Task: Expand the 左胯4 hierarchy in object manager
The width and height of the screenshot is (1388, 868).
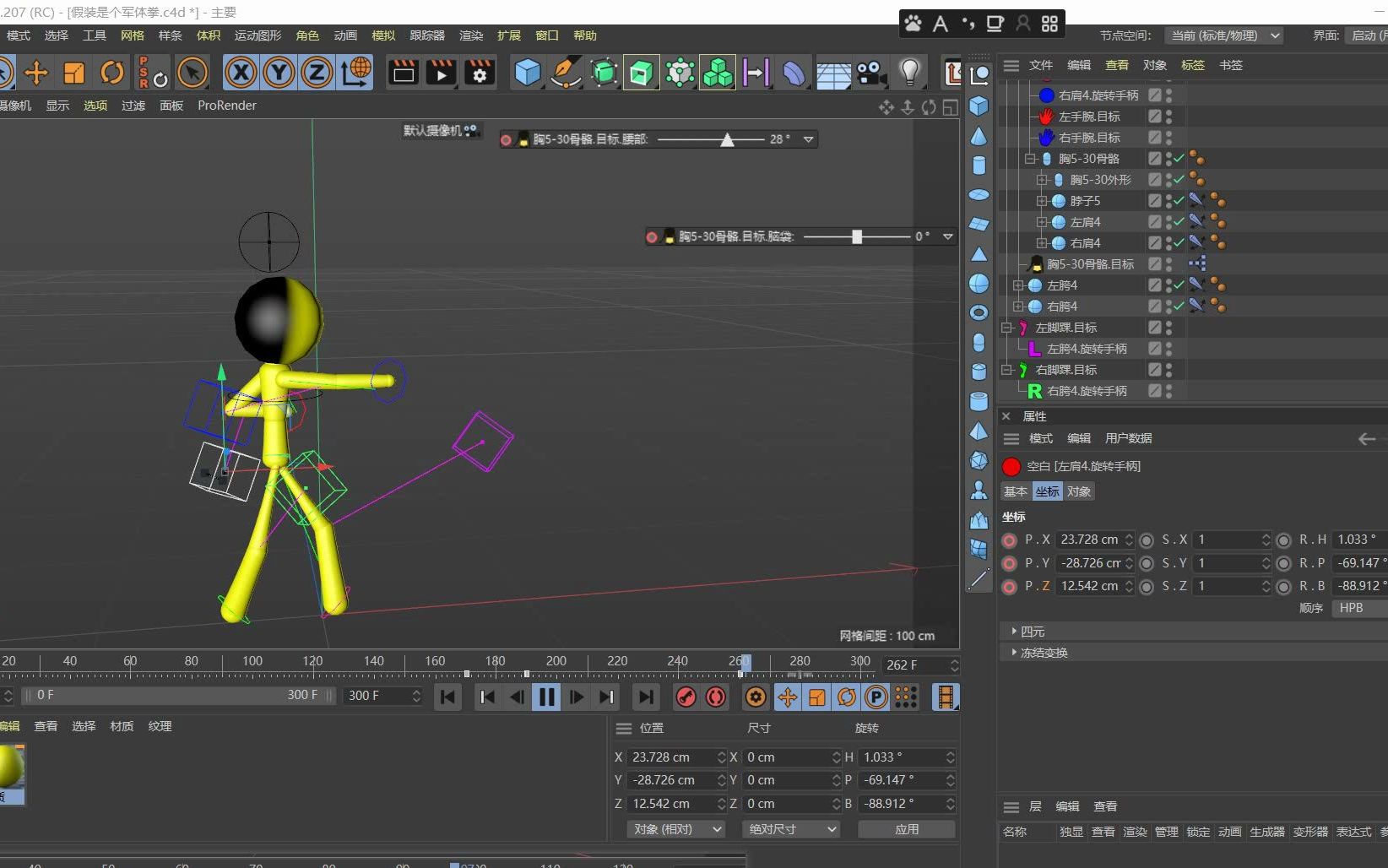Action: click(1019, 285)
